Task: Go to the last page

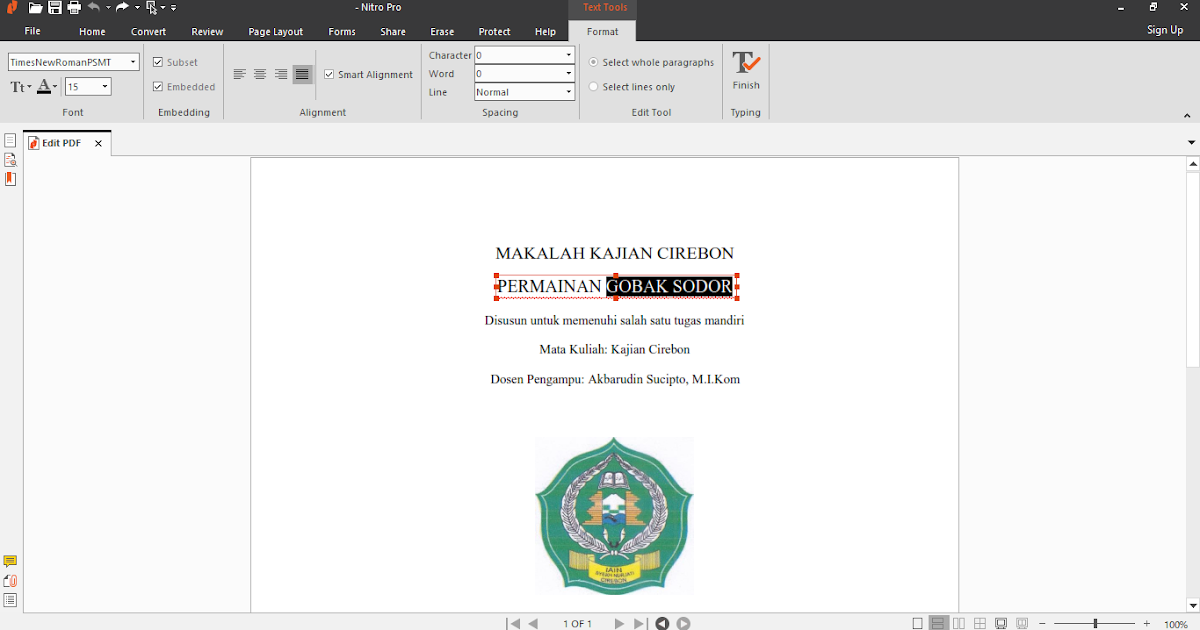Action: pyautogui.click(x=640, y=623)
